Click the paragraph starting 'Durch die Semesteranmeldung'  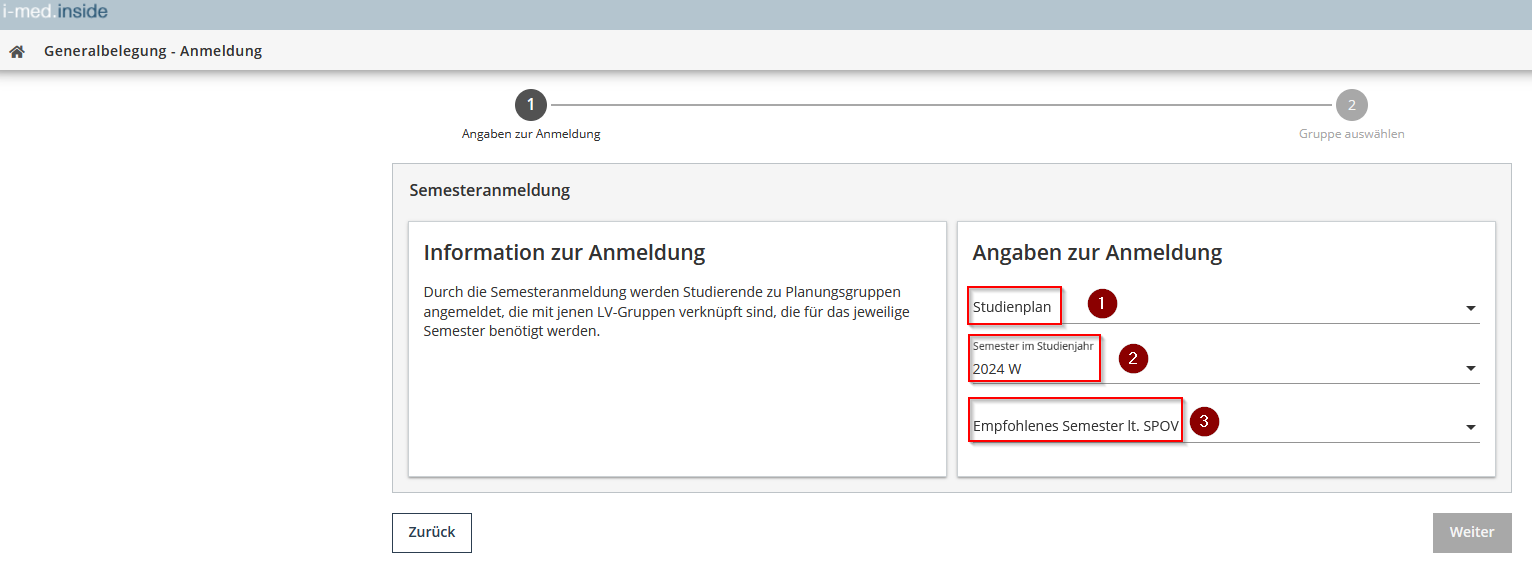[667, 311]
